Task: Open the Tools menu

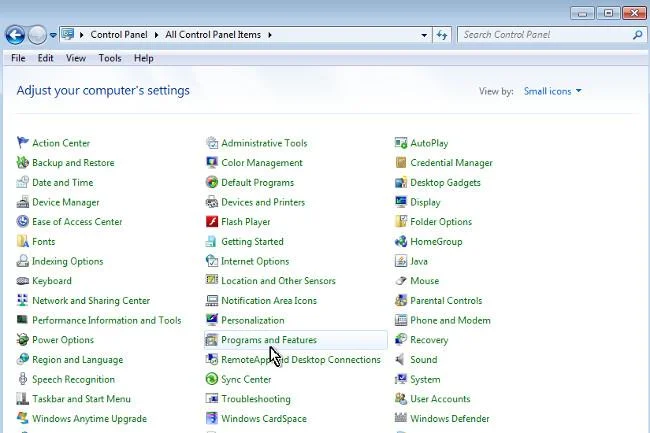Action: [110, 58]
